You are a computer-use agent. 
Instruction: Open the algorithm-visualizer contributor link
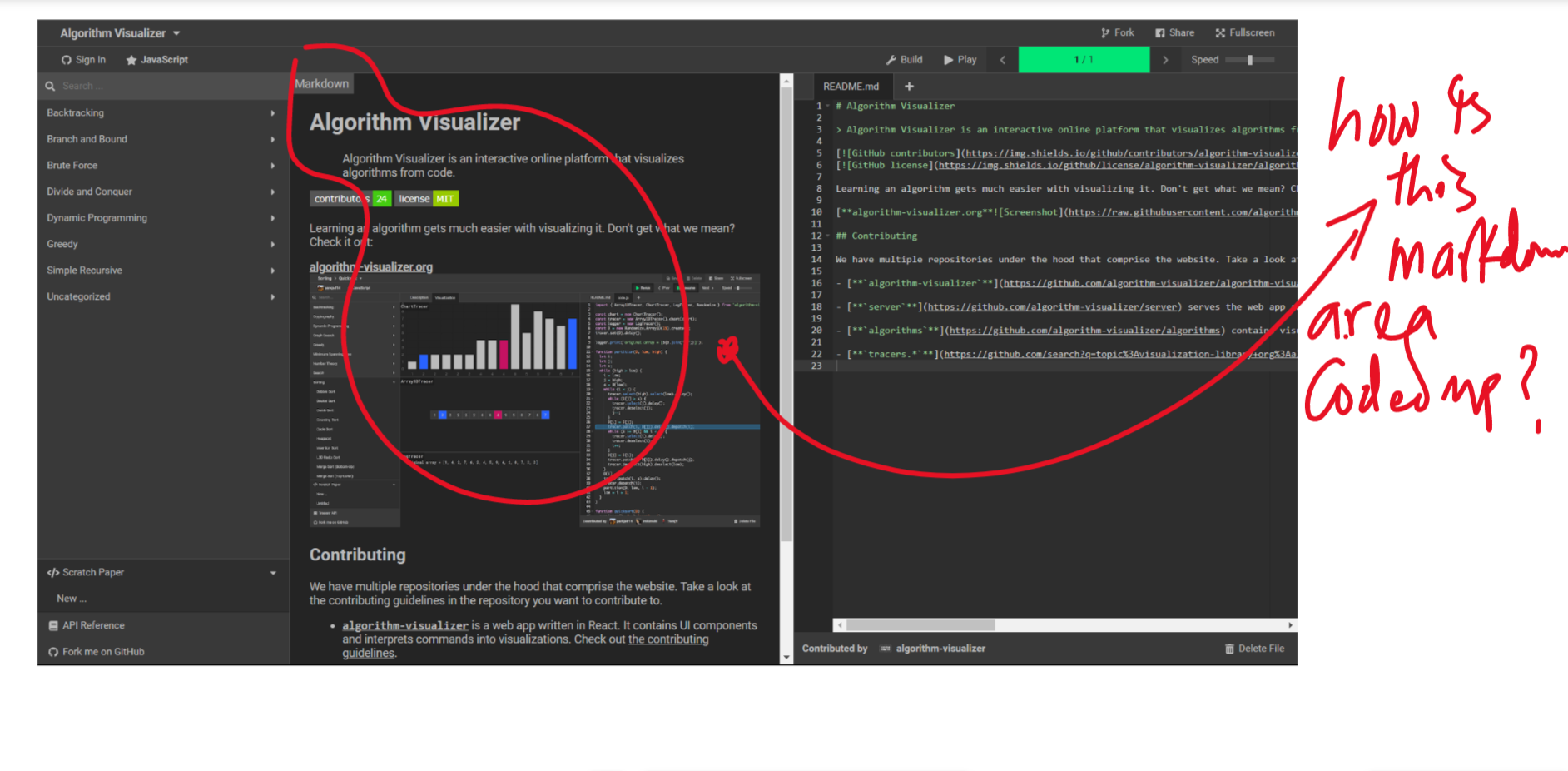tap(933, 649)
